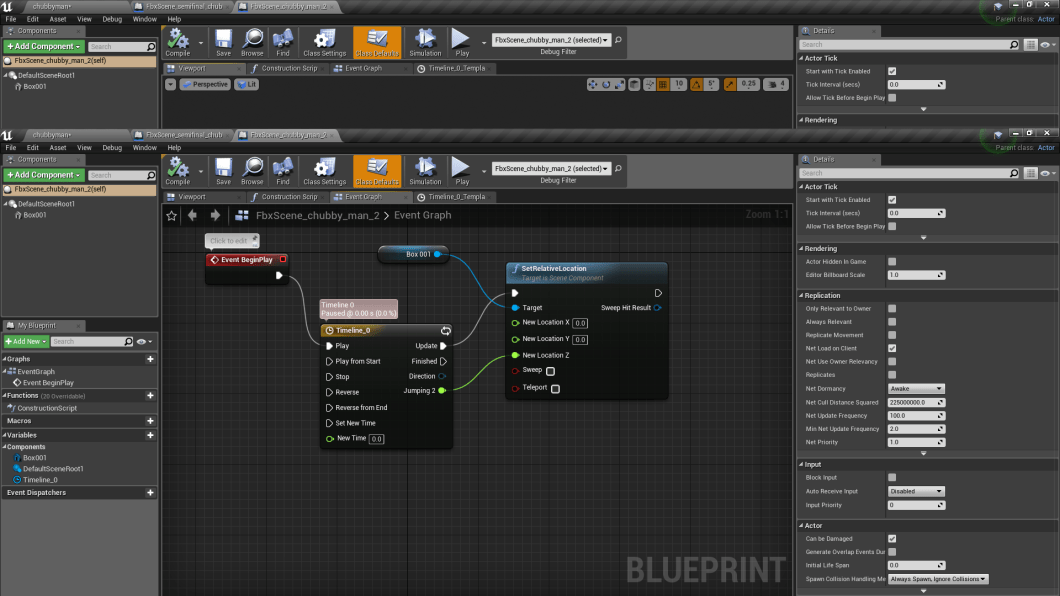
Task: Click the loop icon on the Timeline_0 node
Action: (x=445, y=330)
